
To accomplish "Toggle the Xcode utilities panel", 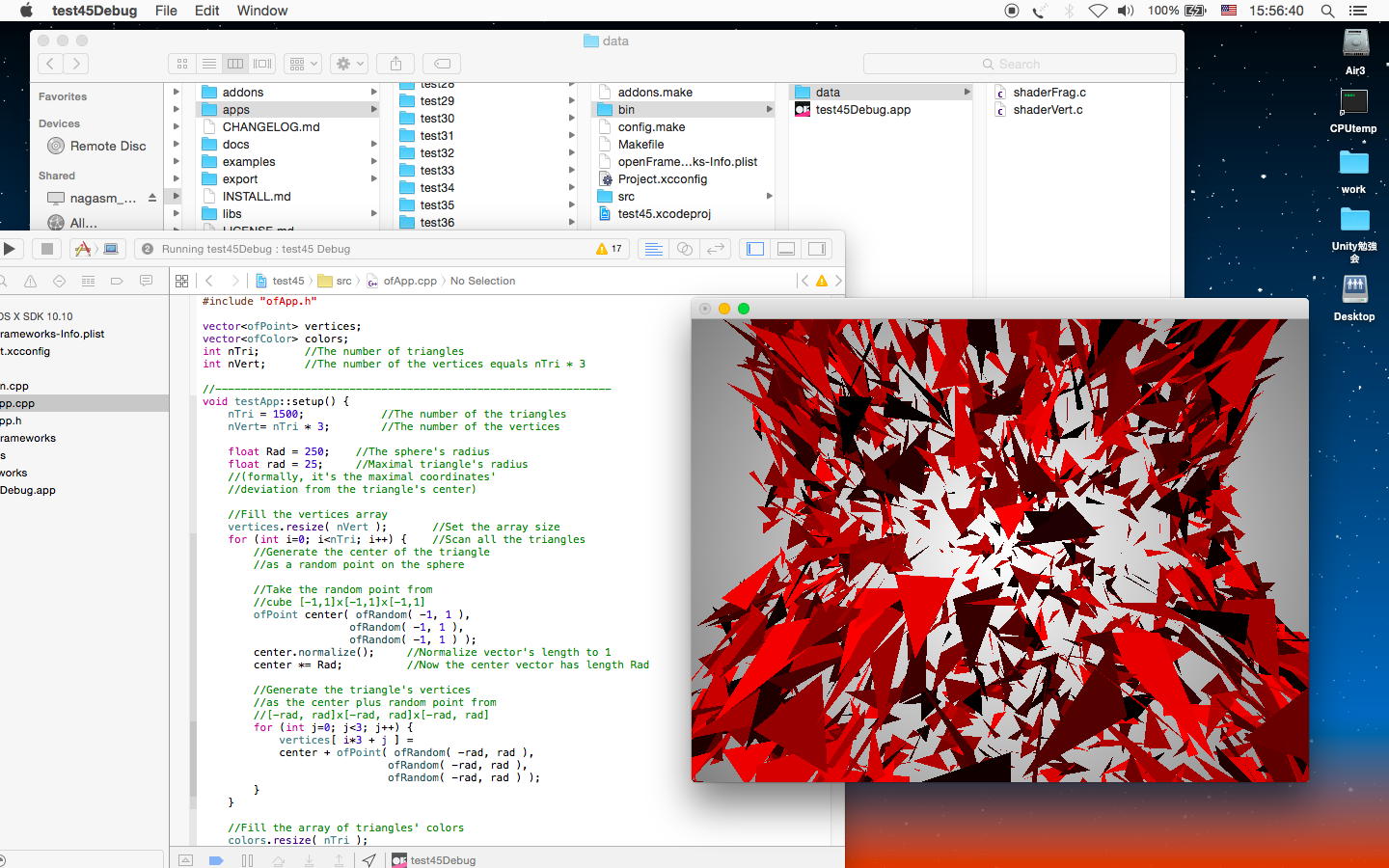I will point(817,249).
